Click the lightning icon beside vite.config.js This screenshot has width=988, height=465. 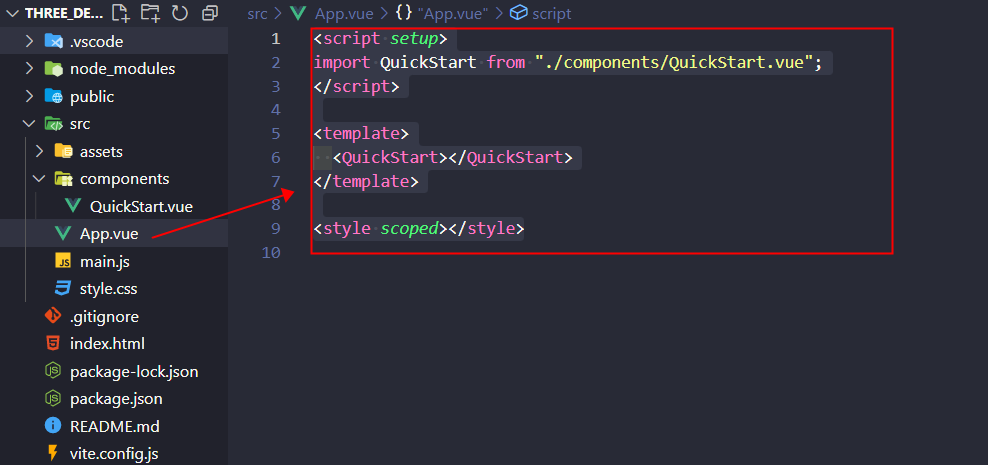53,453
